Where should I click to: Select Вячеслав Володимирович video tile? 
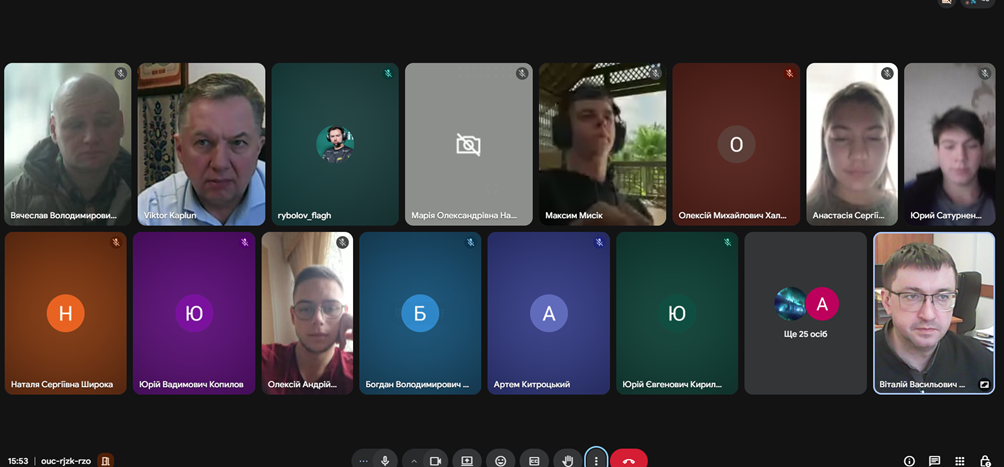(68, 144)
